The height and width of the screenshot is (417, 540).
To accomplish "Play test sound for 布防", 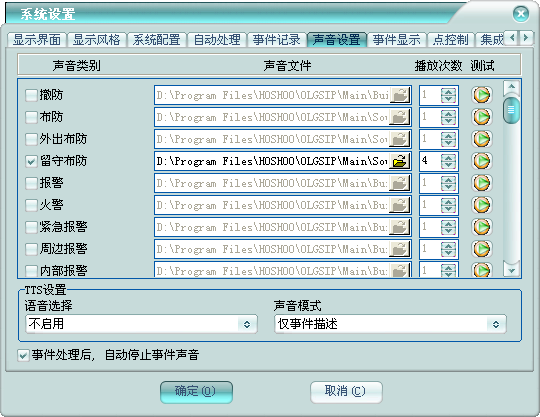I will 481,117.
